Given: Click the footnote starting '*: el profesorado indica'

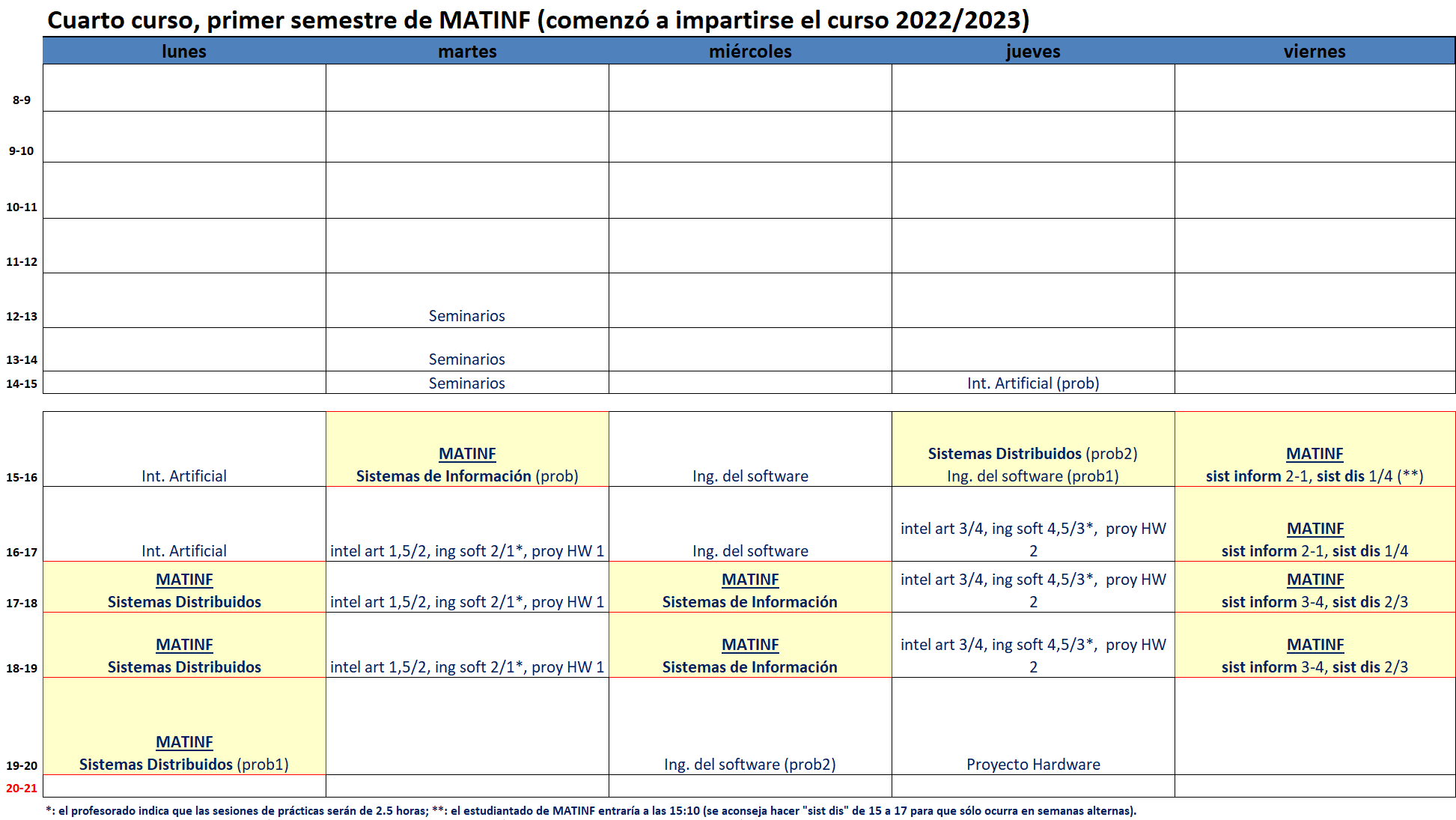Looking at the screenshot, I should pos(591,811).
